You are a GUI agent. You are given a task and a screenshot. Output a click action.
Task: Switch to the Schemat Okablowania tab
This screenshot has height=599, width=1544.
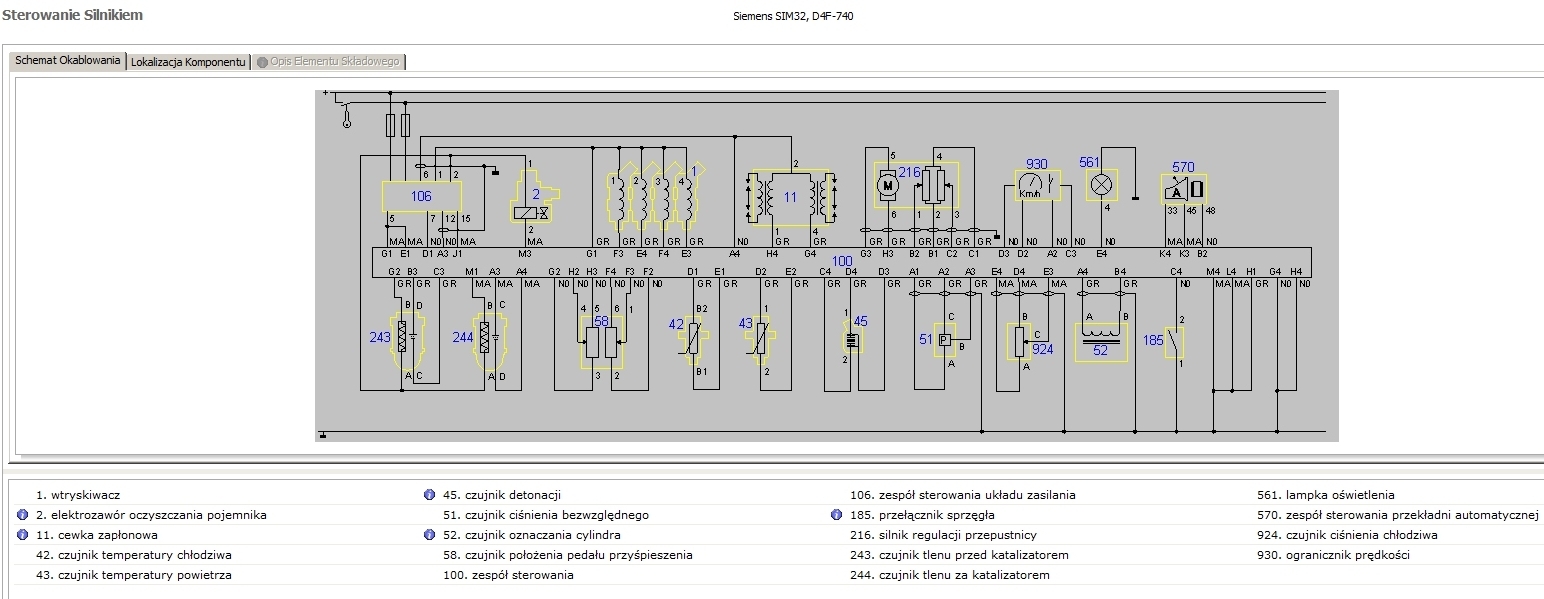pos(68,60)
